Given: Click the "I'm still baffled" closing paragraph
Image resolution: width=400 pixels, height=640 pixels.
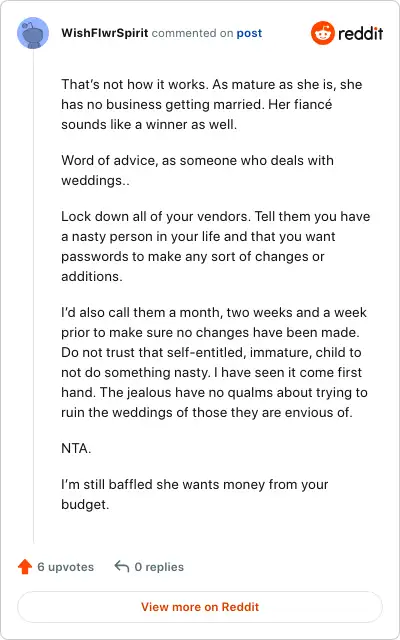Looking at the screenshot, I should pos(195,495).
